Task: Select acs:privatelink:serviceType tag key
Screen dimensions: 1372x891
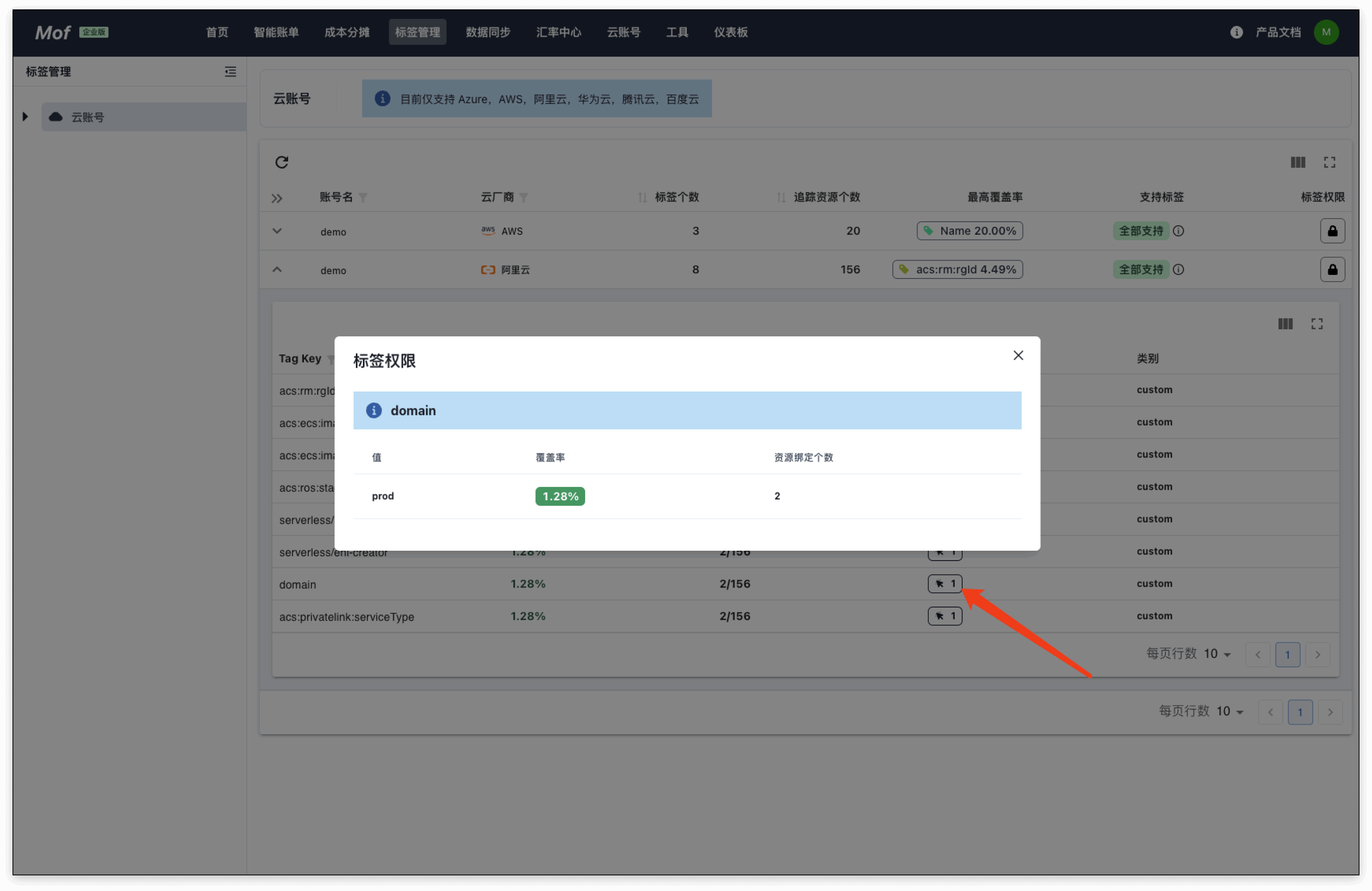Action: (347, 617)
